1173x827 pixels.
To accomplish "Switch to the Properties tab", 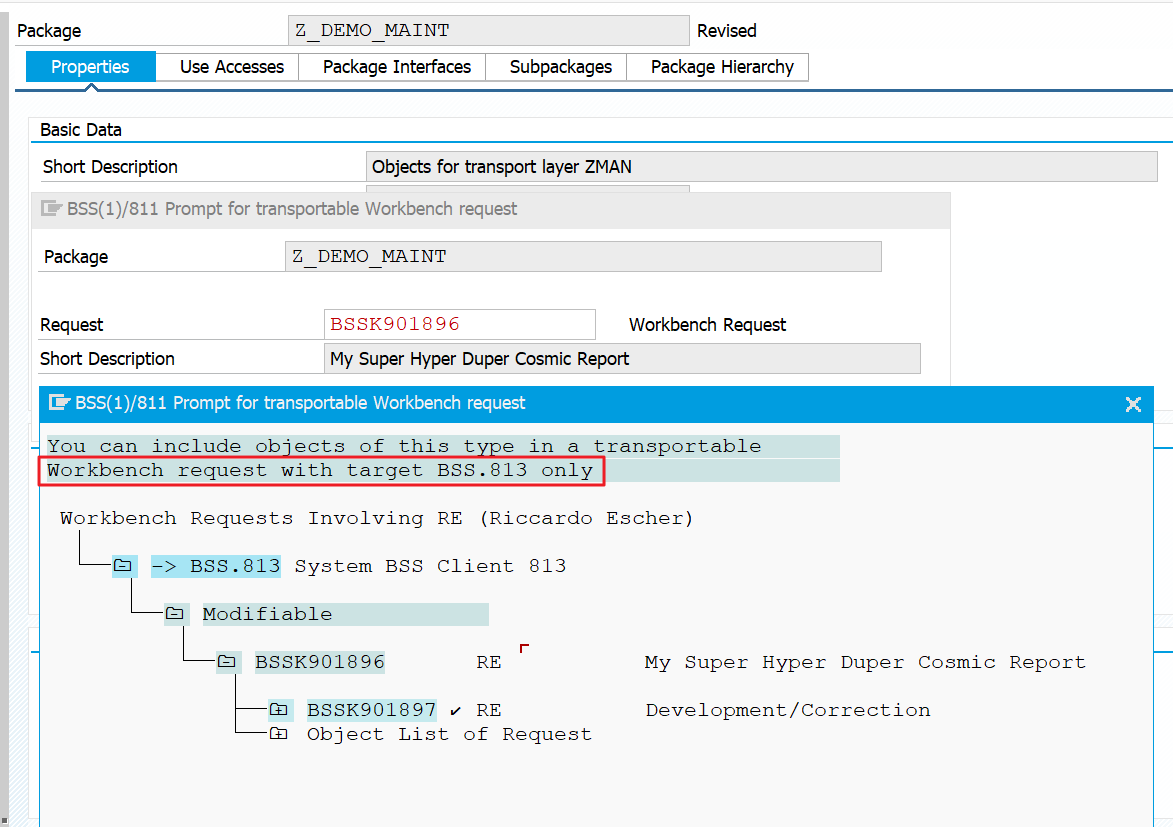I will point(90,67).
